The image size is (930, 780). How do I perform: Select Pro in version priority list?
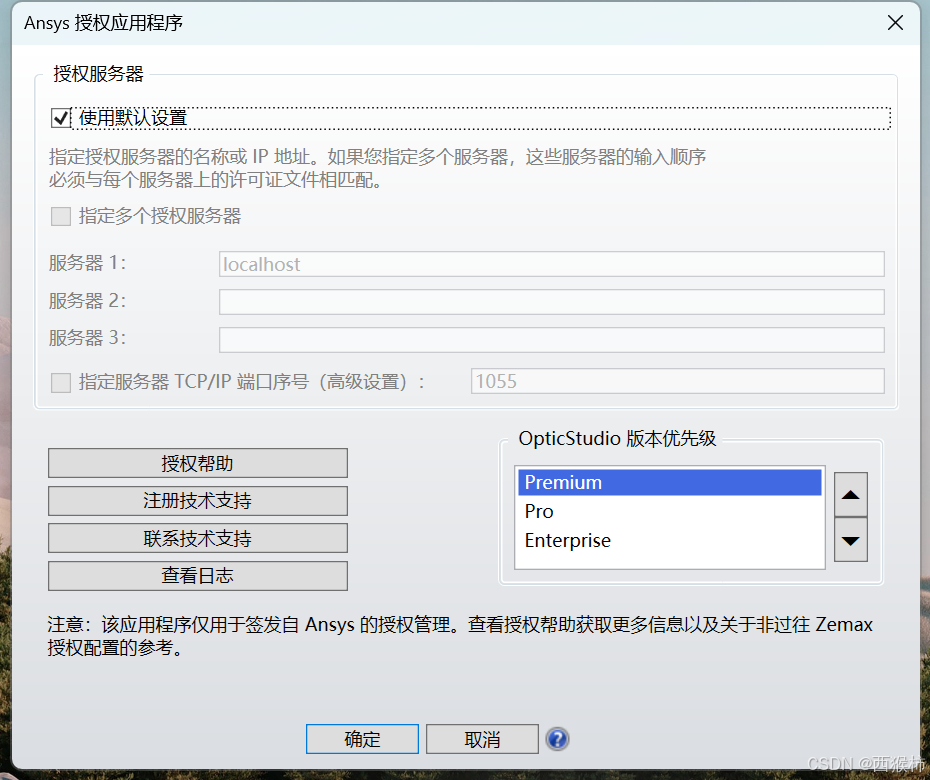click(x=670, y=511)
